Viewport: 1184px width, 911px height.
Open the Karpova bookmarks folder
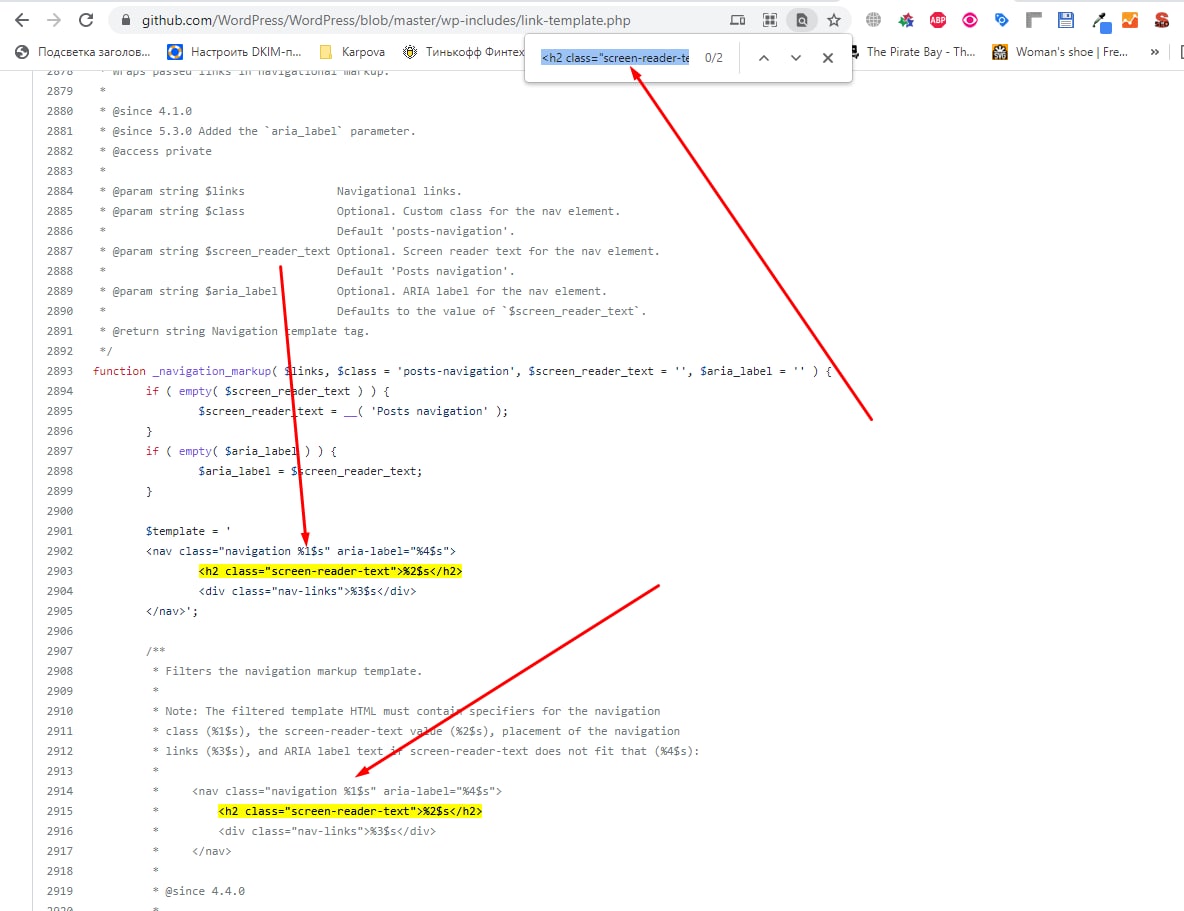pyautogui.click(x=352, y=52)
